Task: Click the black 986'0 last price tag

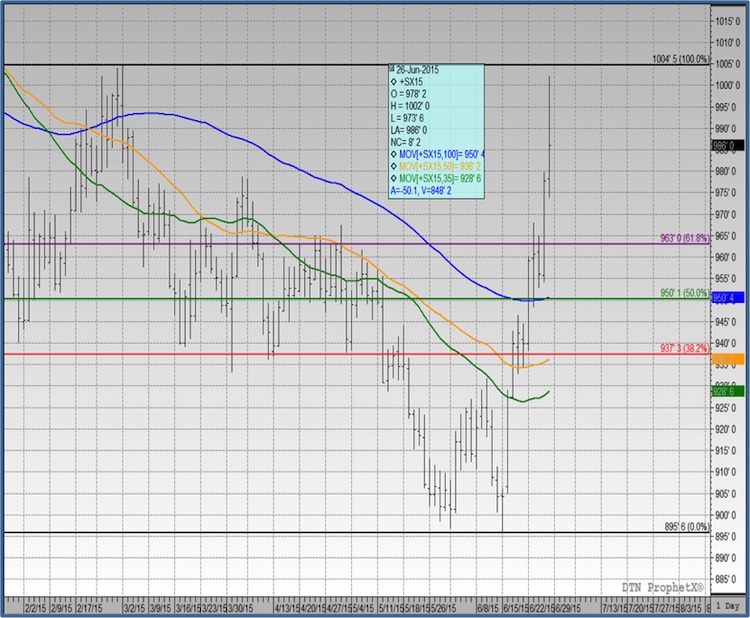Action: pyautogui.click(x=728, y=145)
